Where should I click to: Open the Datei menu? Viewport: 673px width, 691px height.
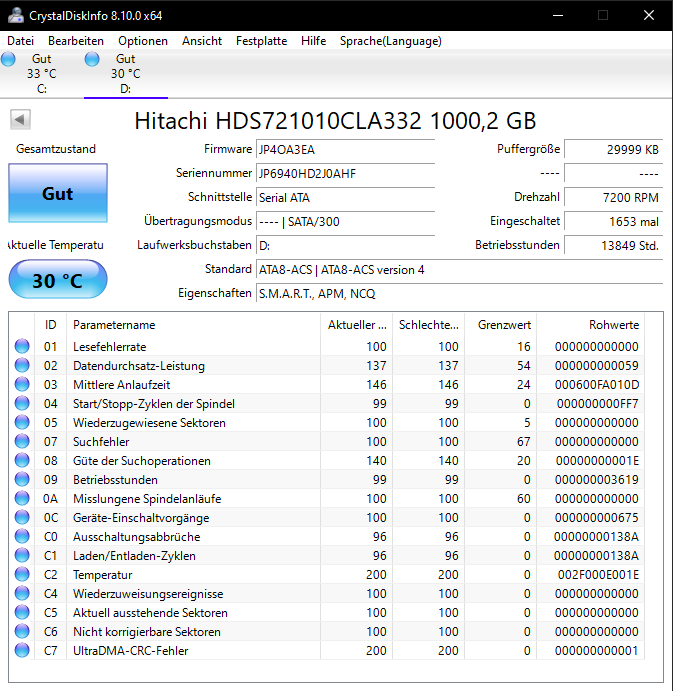(20, 41)
